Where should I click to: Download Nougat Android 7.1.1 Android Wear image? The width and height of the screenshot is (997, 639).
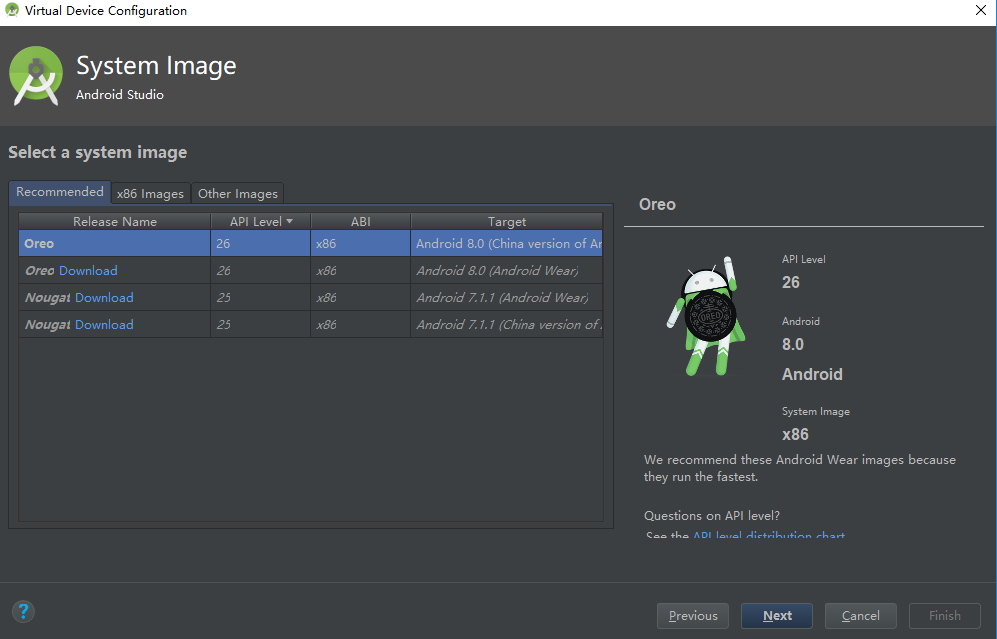point(104,298)
